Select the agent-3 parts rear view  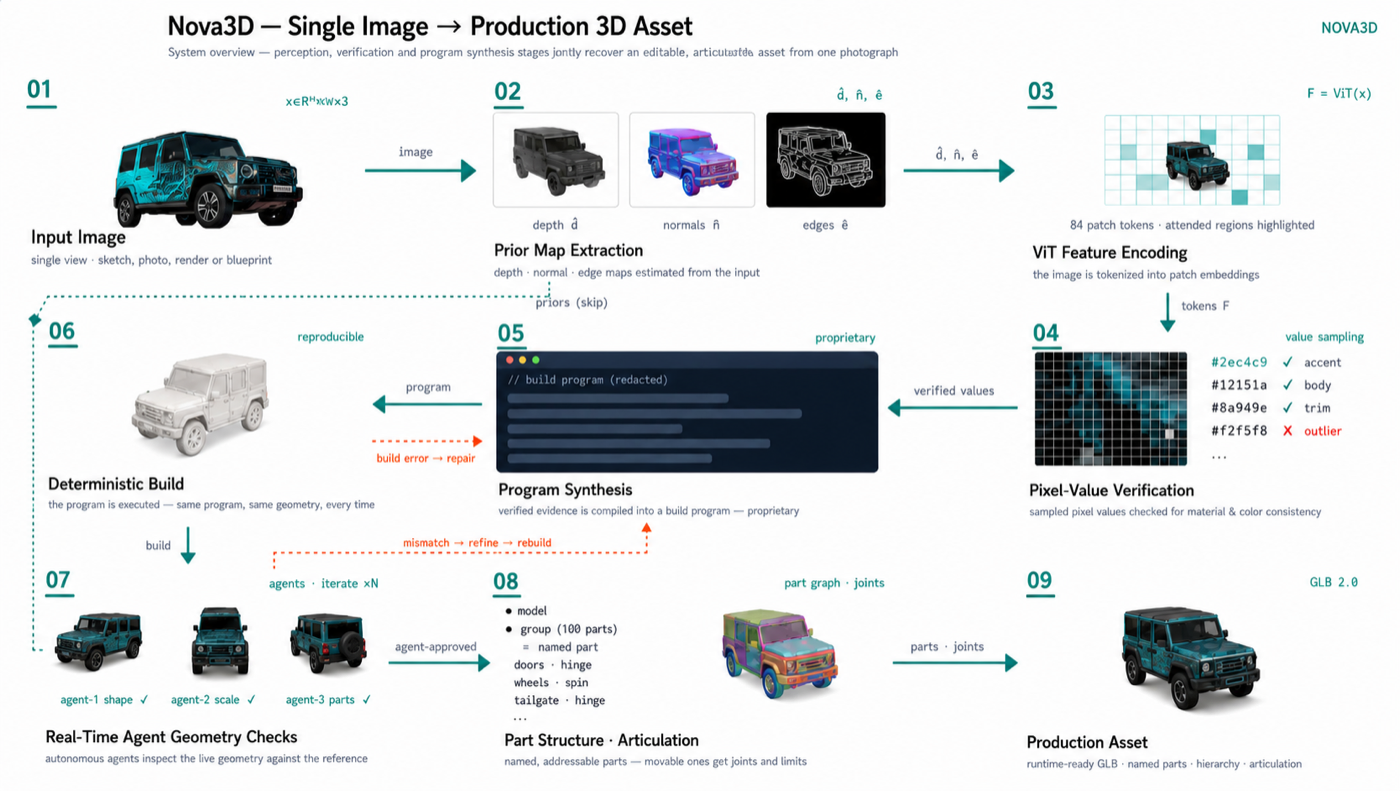tap(328, 642)
